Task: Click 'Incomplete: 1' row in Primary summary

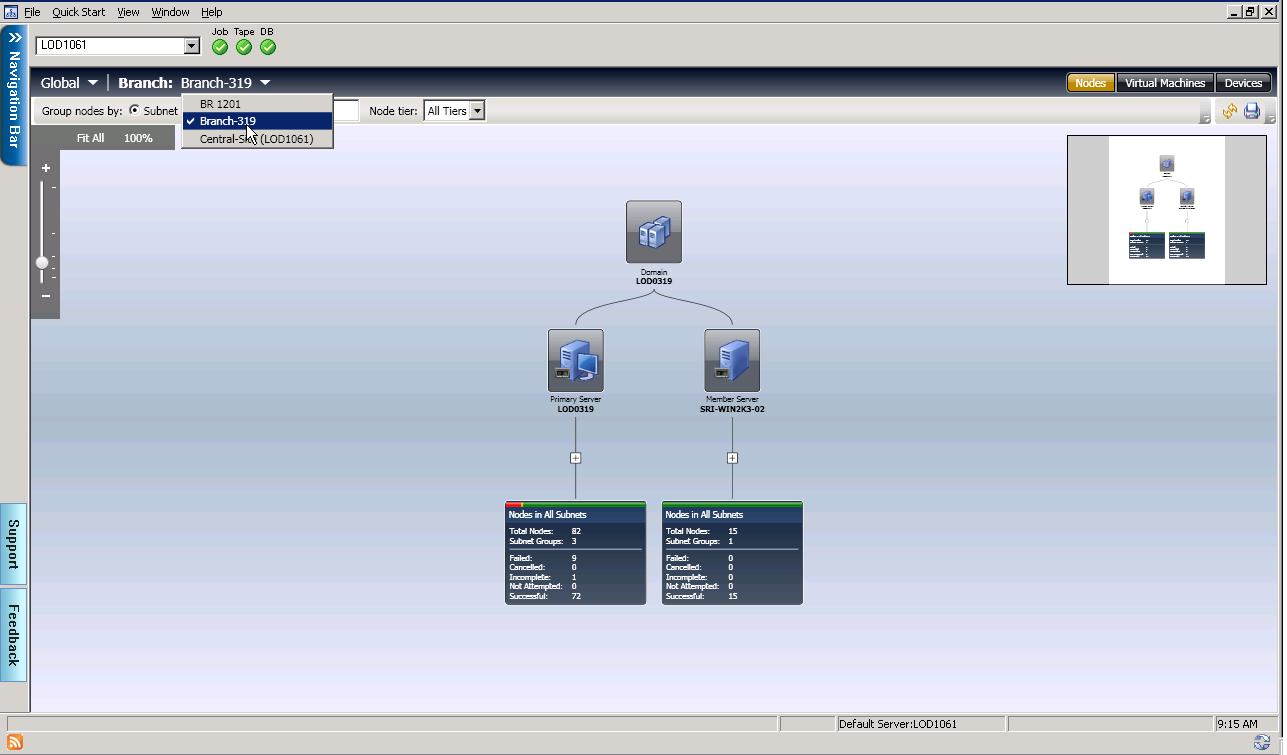Action: (543, 577)
